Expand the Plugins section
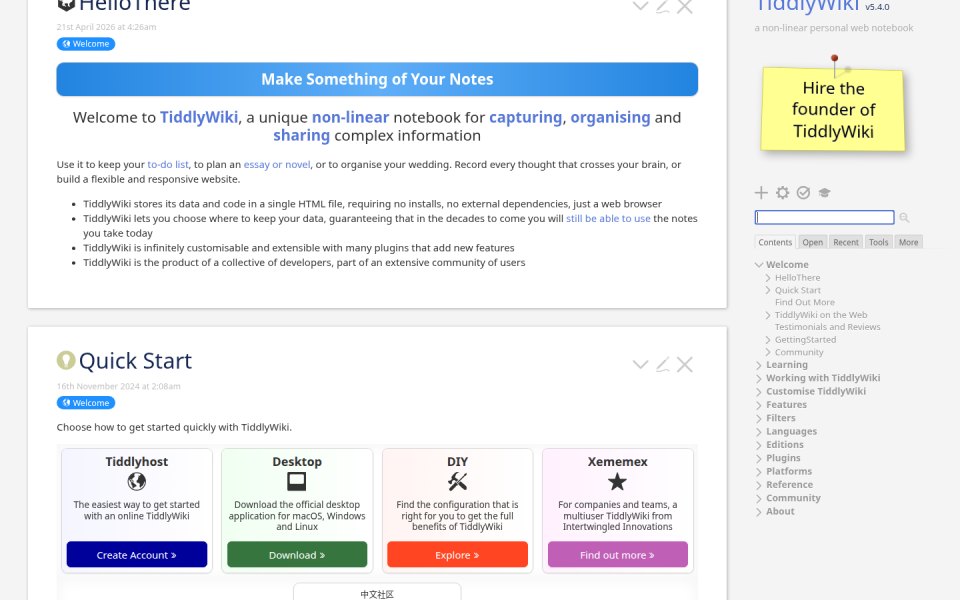This screenshot has height=600, width=960. click(759, 459)
